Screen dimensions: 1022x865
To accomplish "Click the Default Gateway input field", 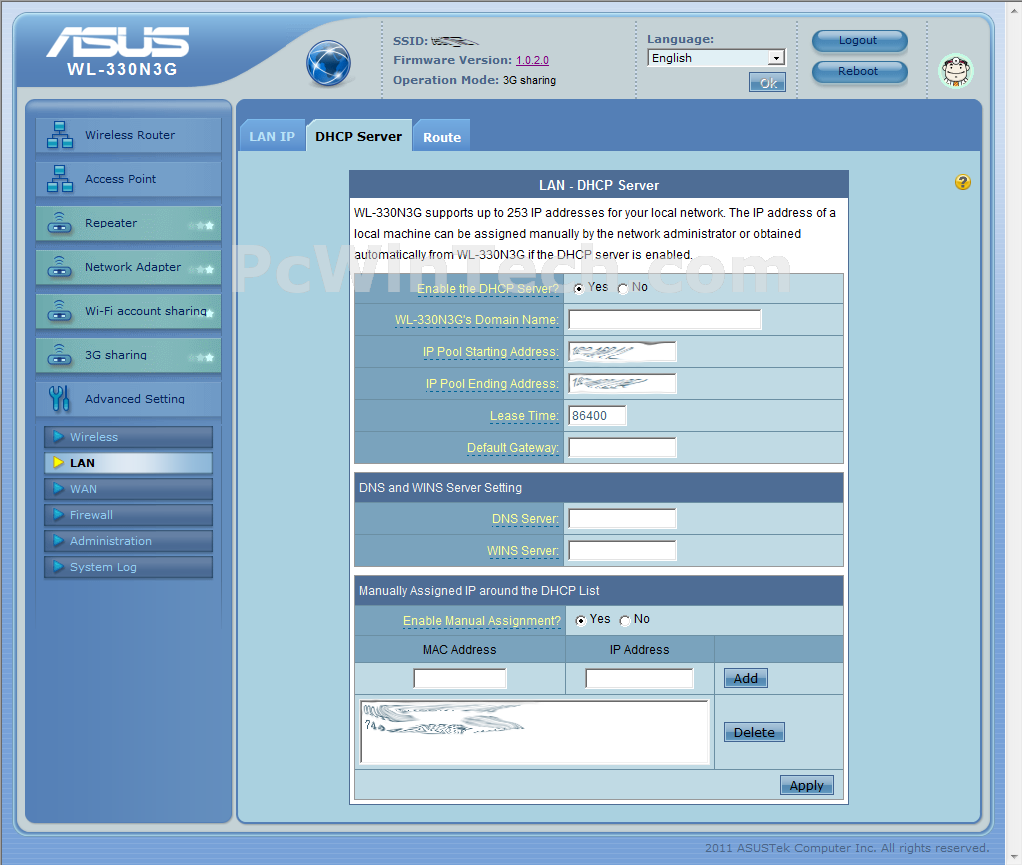I will point(622,447).
